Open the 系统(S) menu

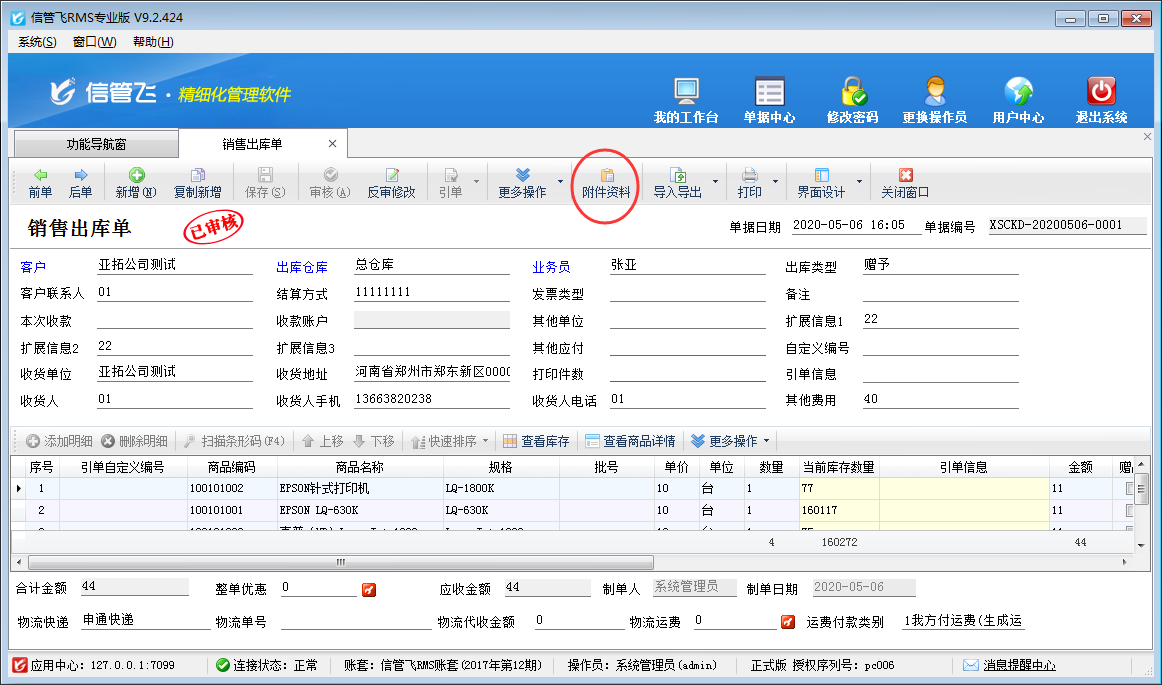pyautogui.click(x=37, y=42)
